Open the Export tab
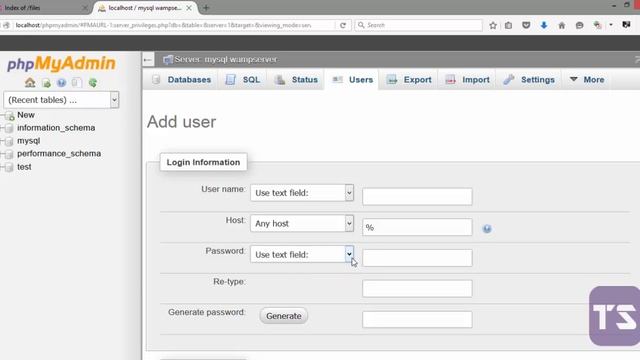 pos(409,80)
